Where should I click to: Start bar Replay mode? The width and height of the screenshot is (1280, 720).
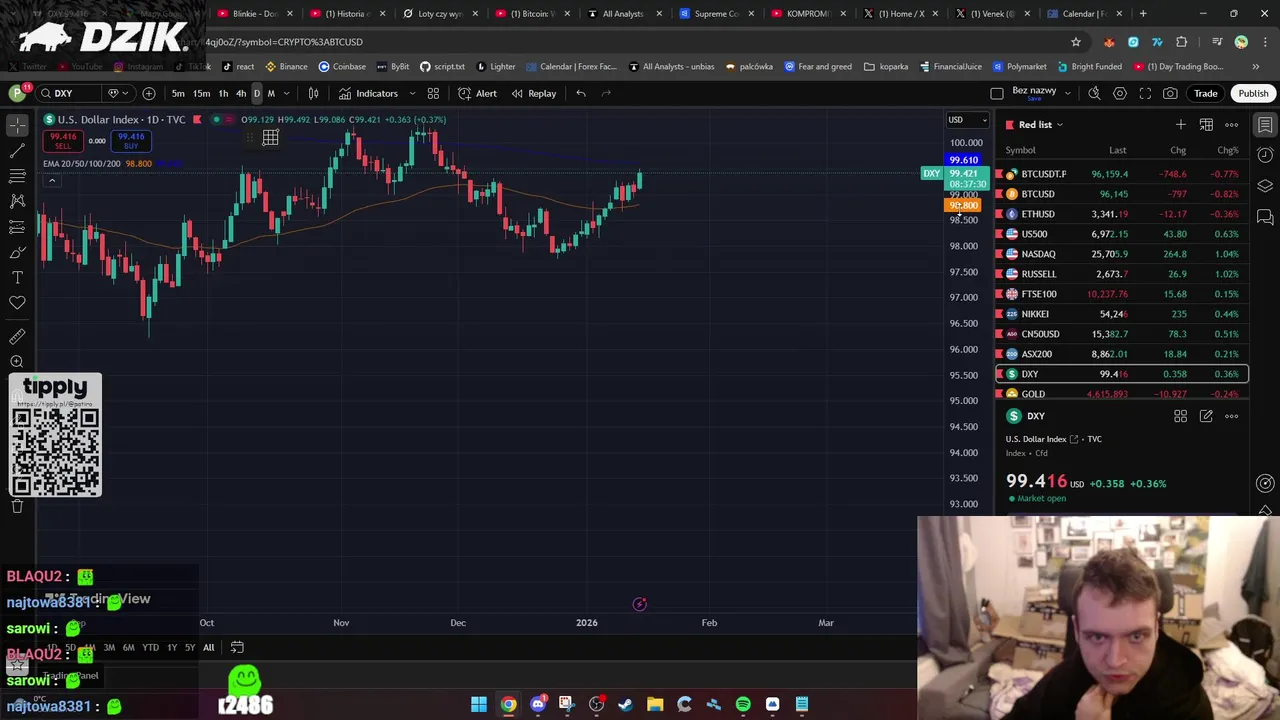point(534,93)
